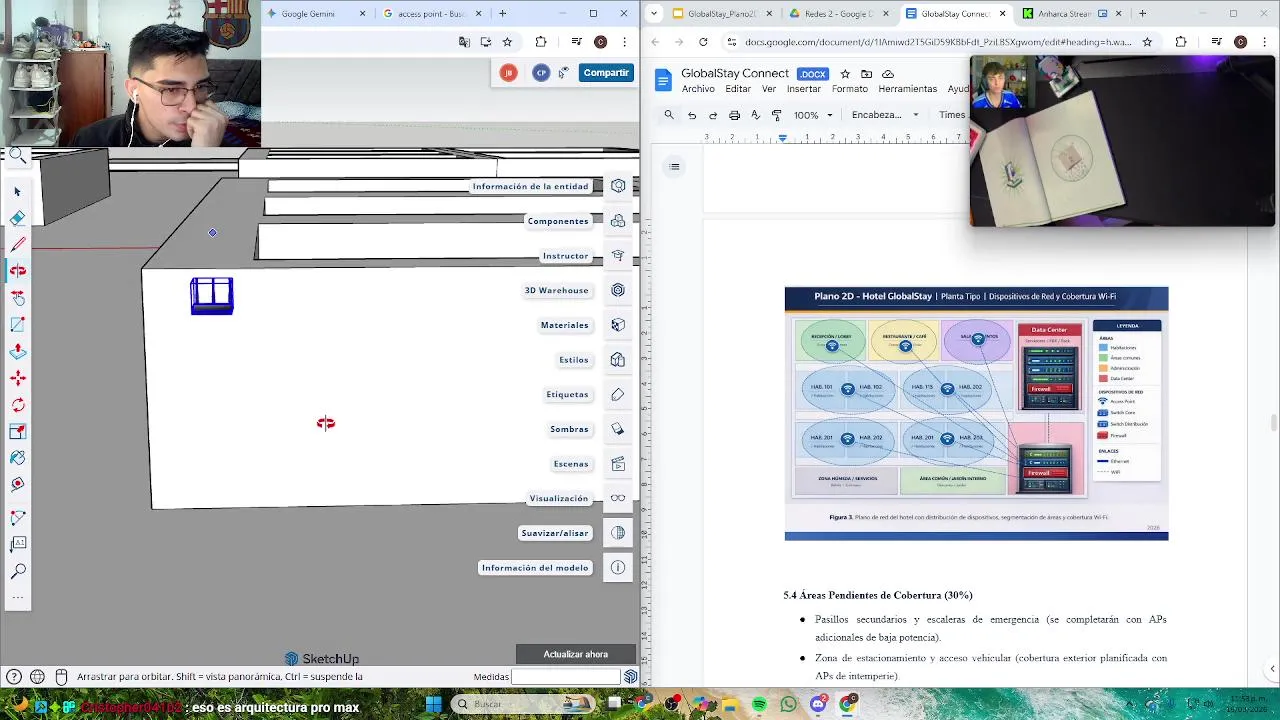Open the Información de la entidad panel

618,186
